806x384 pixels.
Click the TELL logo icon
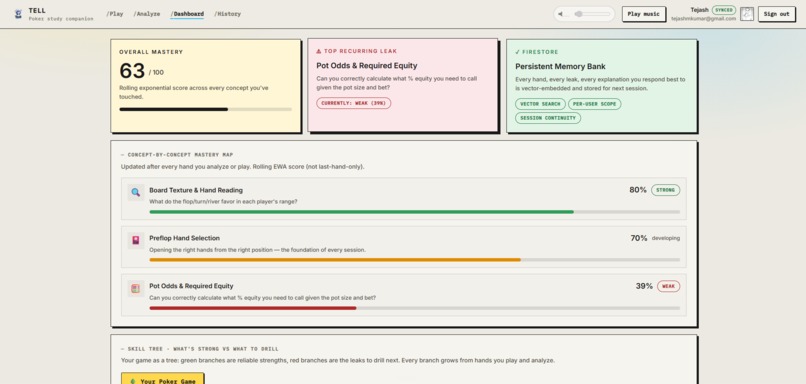click(19, 14)
